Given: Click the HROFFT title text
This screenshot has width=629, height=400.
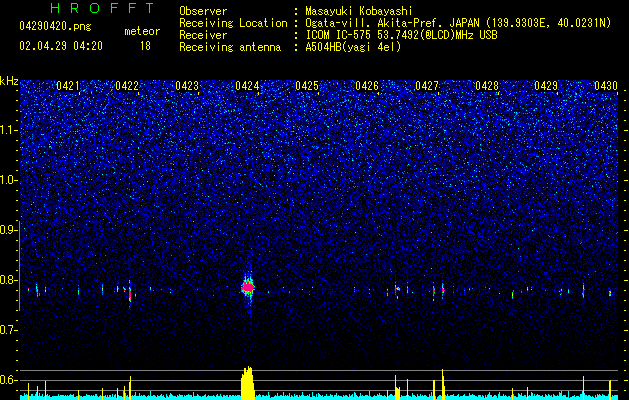Looking at the screenshot, I should 103,8.
